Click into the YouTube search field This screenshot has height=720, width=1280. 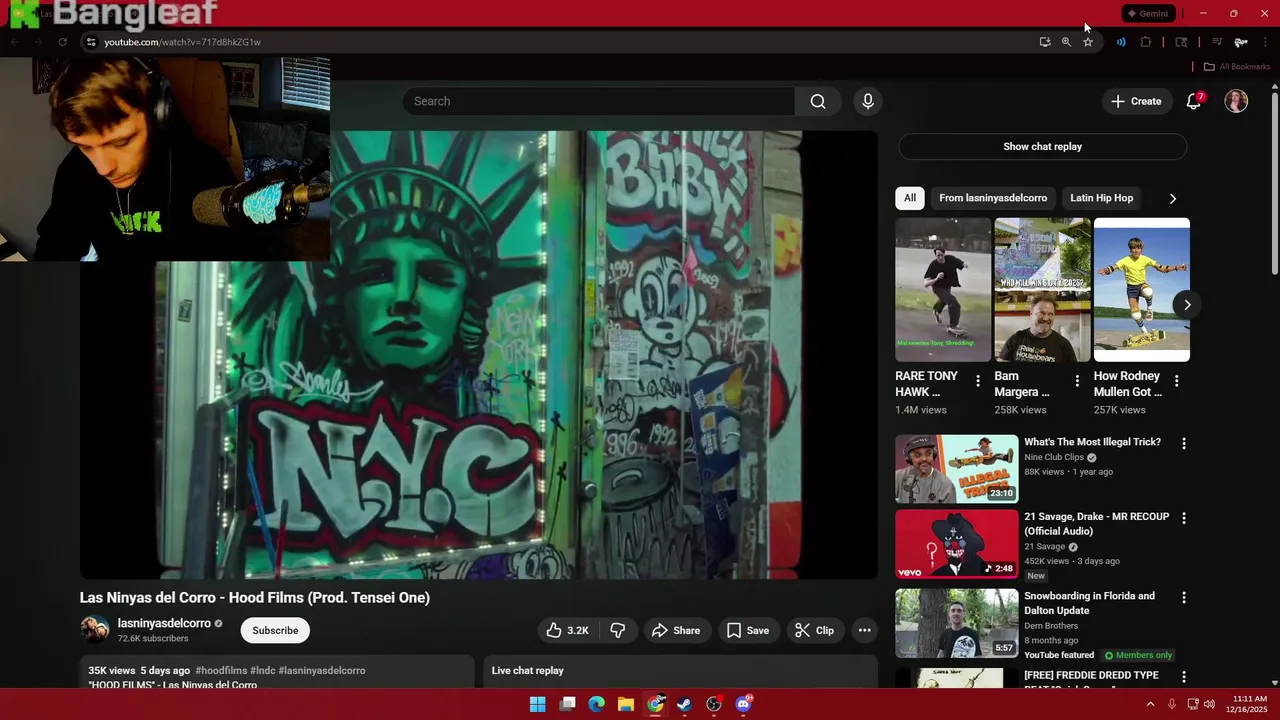click(x=598, y=101)
